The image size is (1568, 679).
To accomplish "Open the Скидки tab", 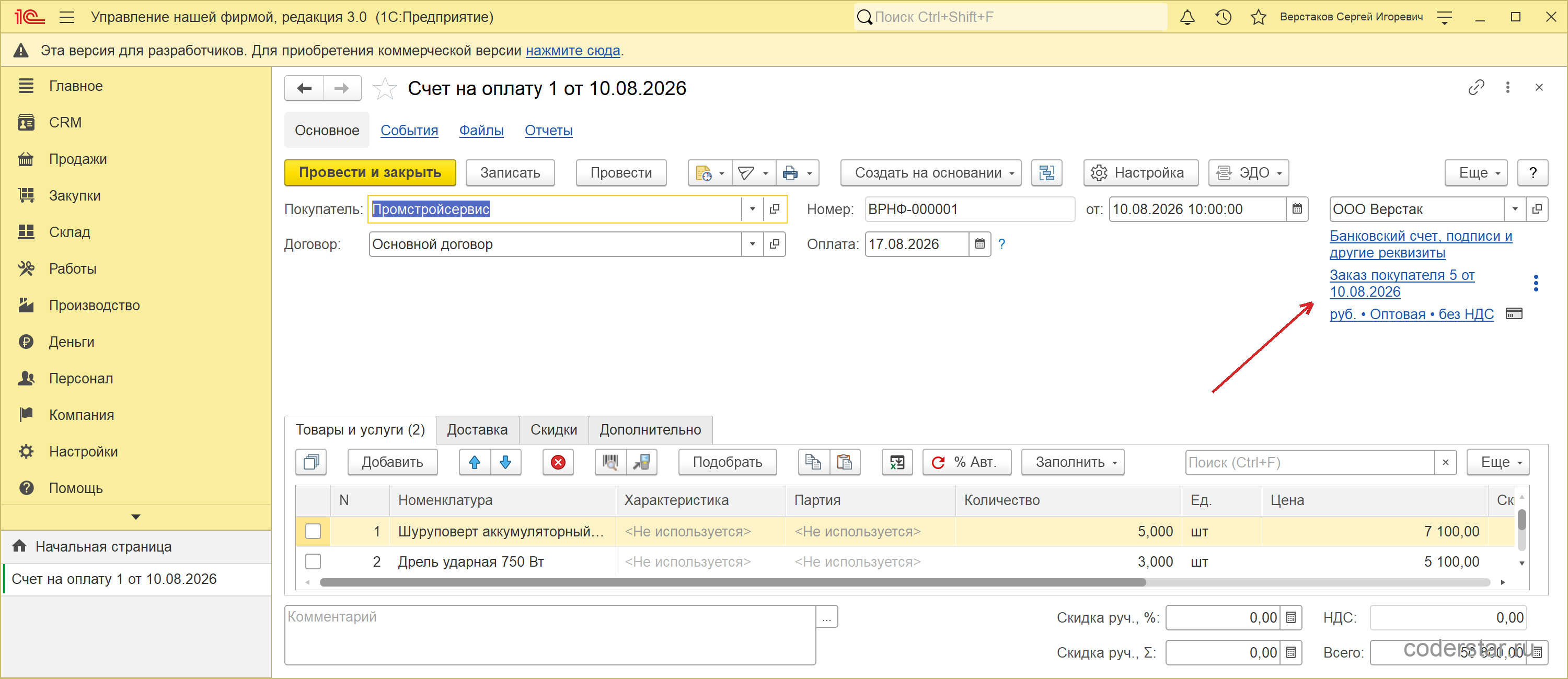I will click(554, 430).
